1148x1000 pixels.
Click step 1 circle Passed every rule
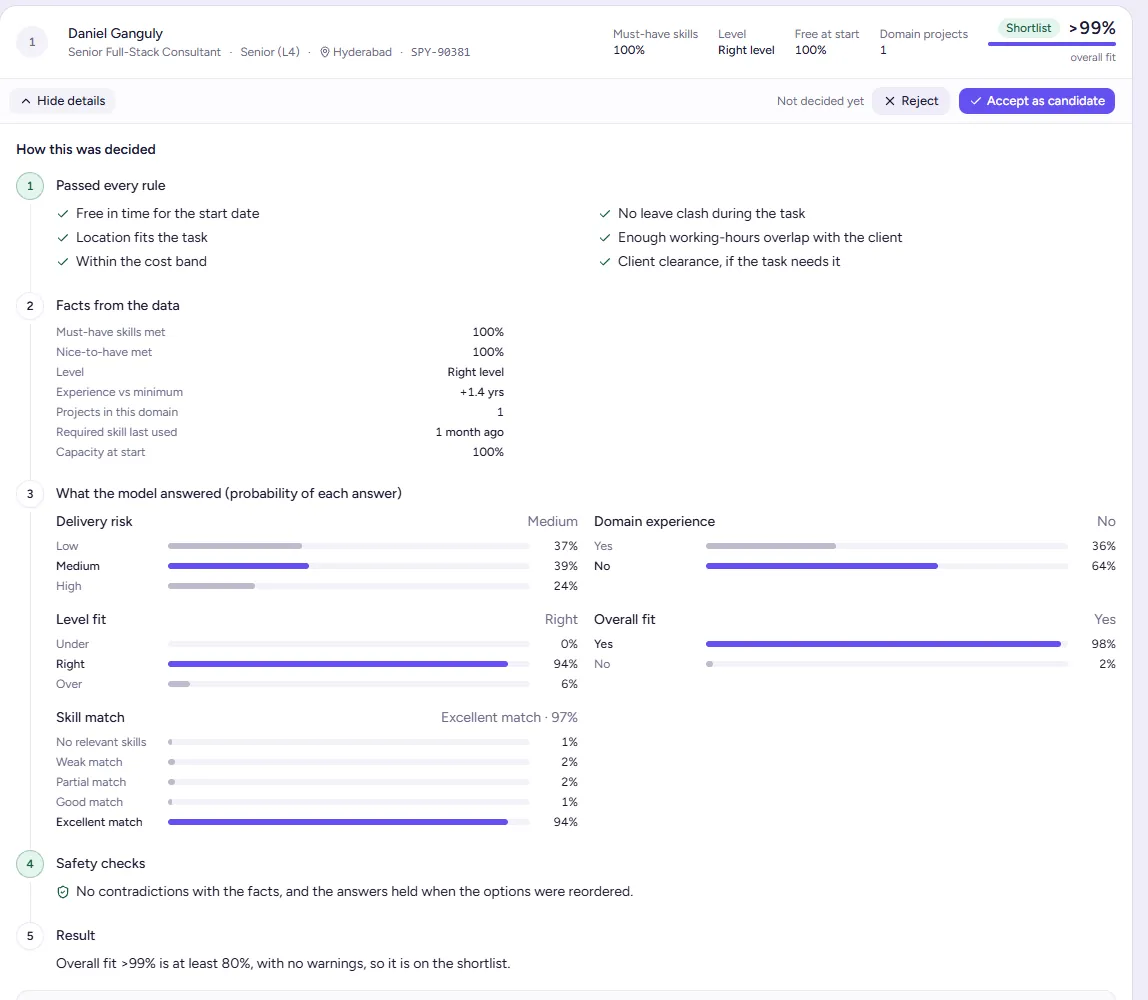coord(30,186)
